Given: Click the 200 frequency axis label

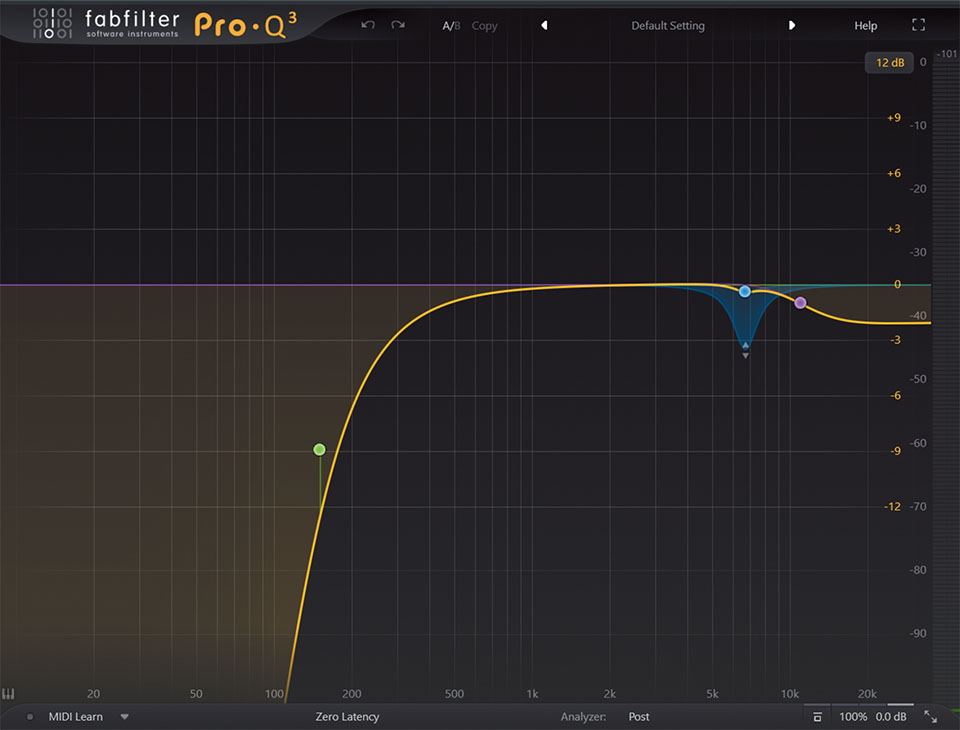Looking at the screenshot, I should click(x=351, y=694).
